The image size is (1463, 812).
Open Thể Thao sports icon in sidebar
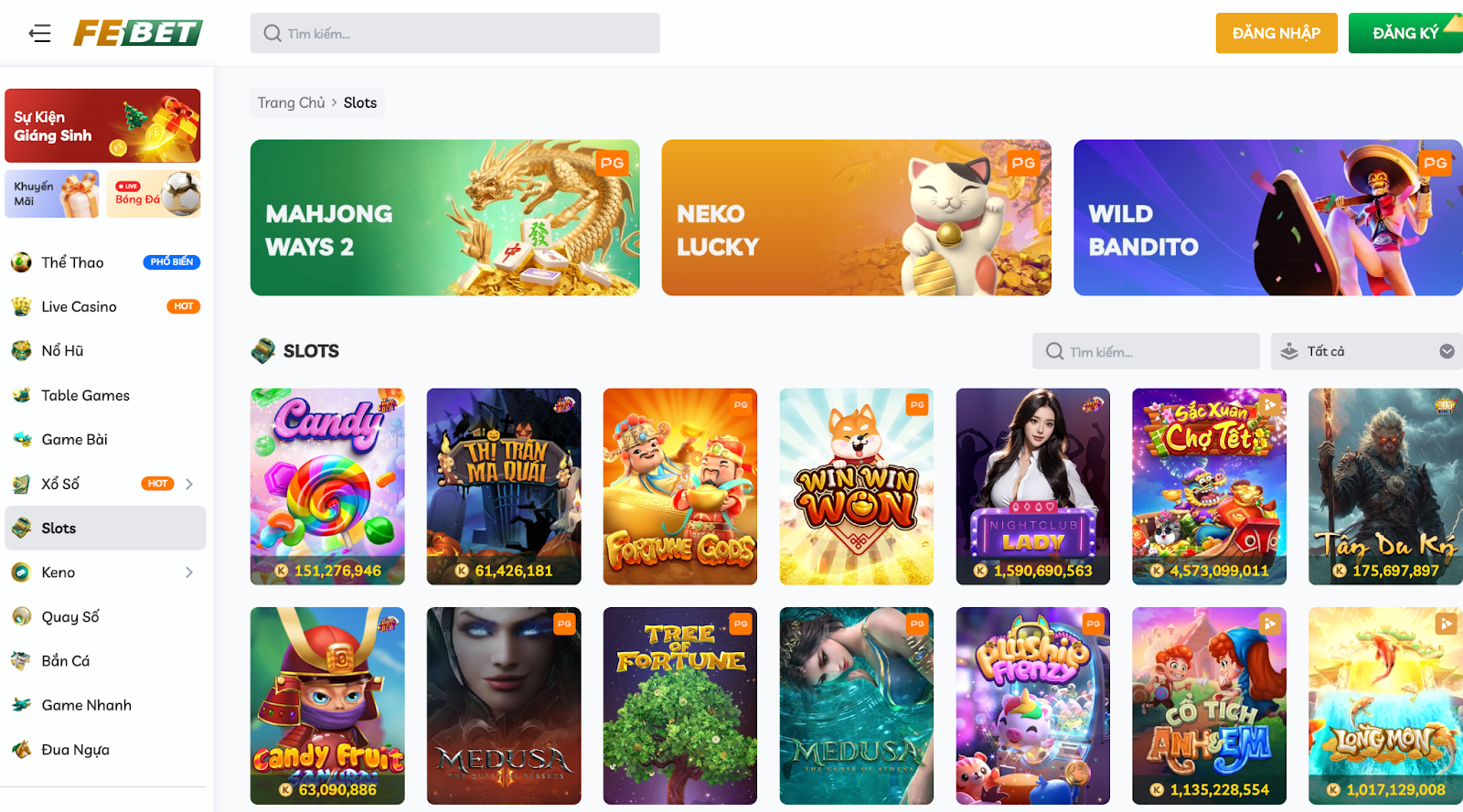[x=21, y=262]
